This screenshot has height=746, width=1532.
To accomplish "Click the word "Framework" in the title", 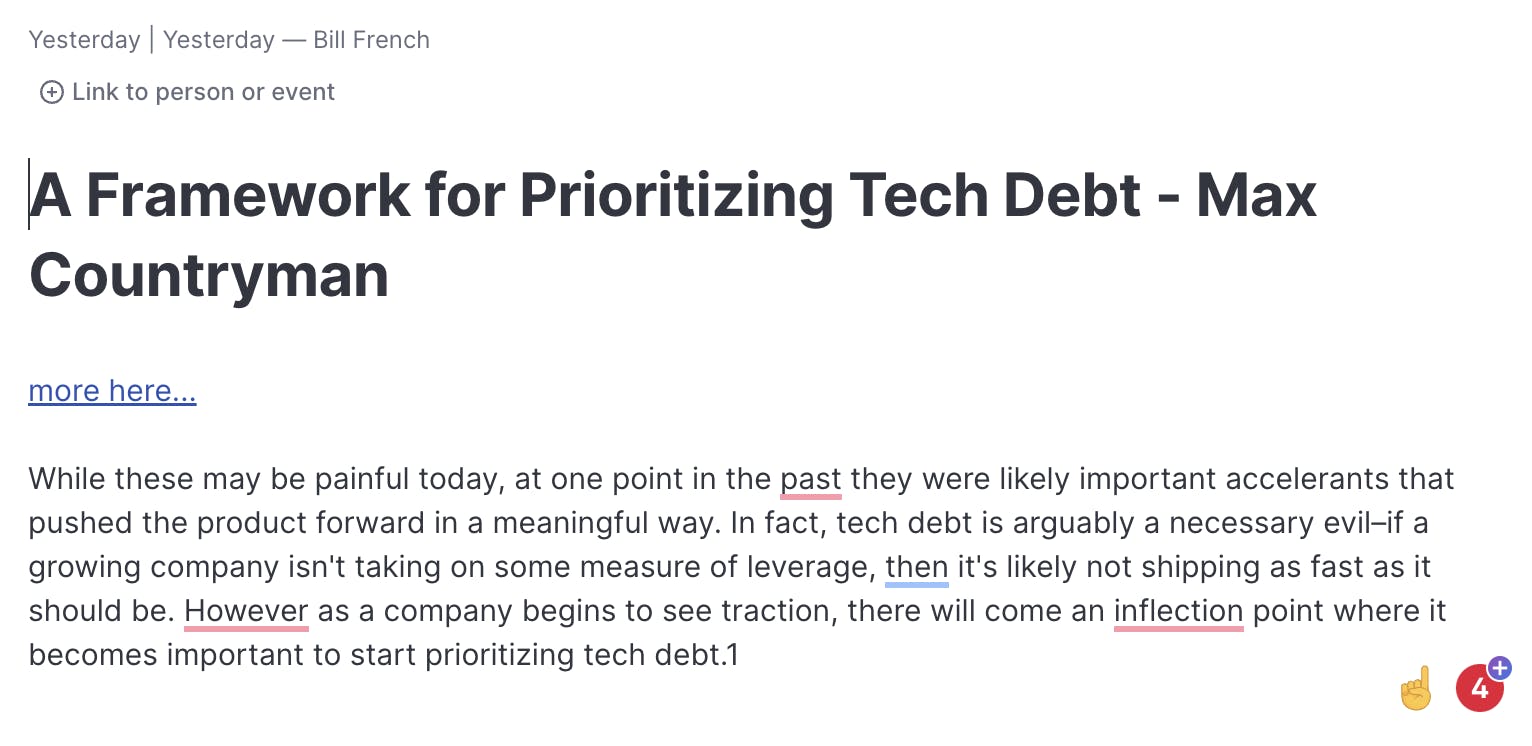I will (247, 194).
